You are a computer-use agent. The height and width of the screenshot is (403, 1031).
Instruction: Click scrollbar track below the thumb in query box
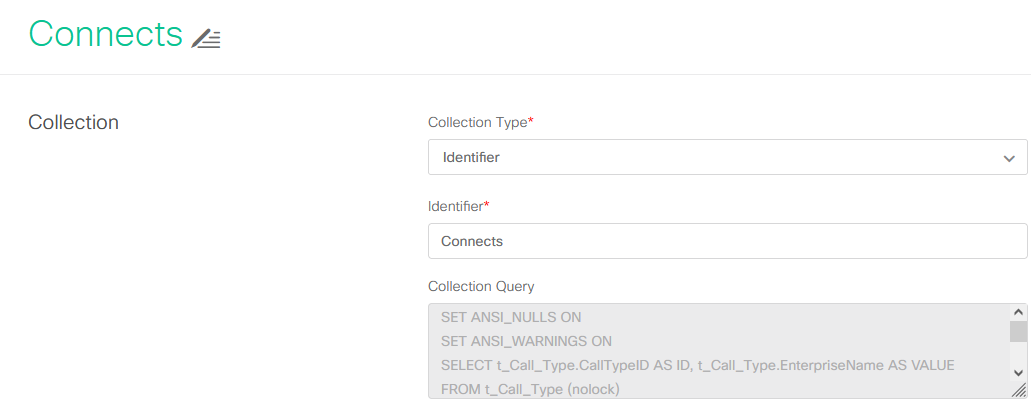pos(1018,354)
